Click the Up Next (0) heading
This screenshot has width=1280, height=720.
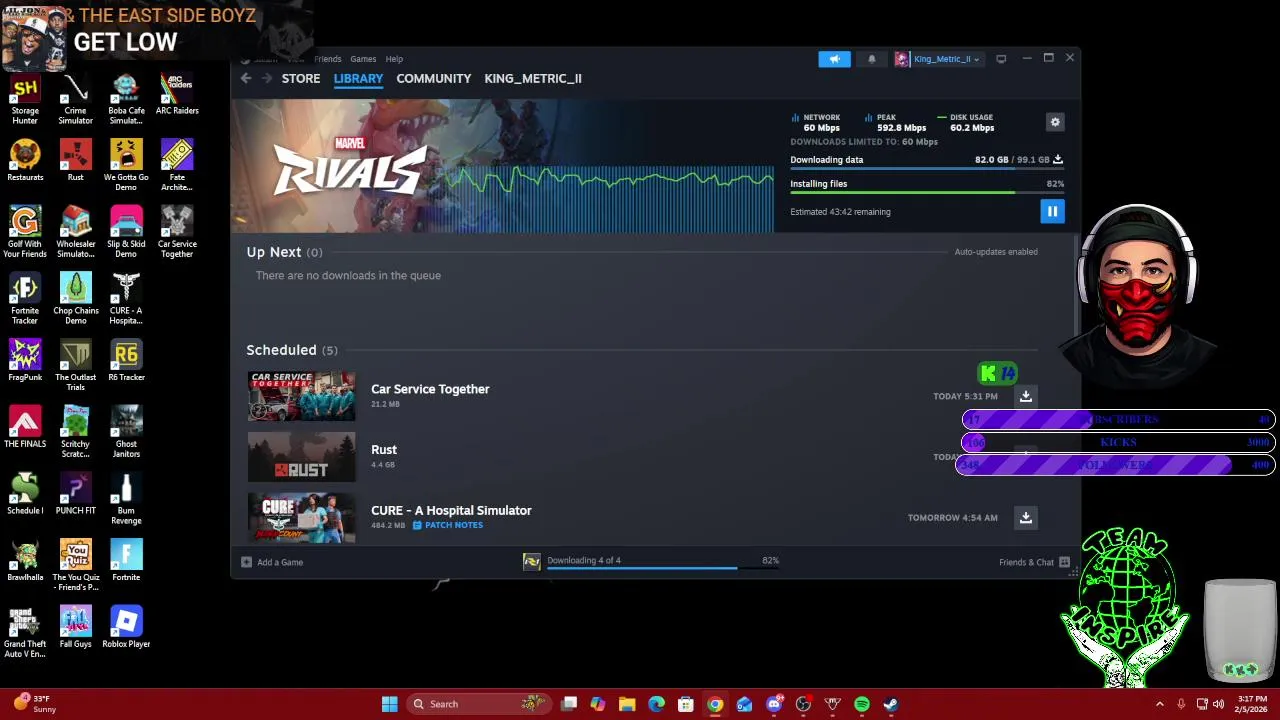[x=284, y=252]
